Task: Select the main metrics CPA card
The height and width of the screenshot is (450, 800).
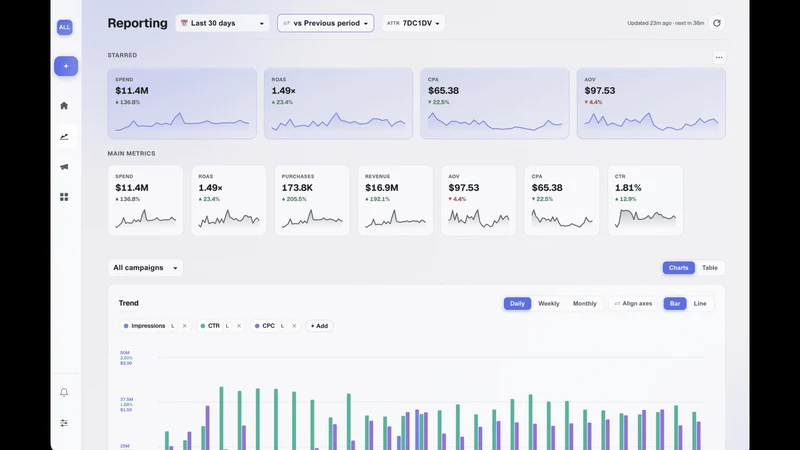Action: coord(562,200)
